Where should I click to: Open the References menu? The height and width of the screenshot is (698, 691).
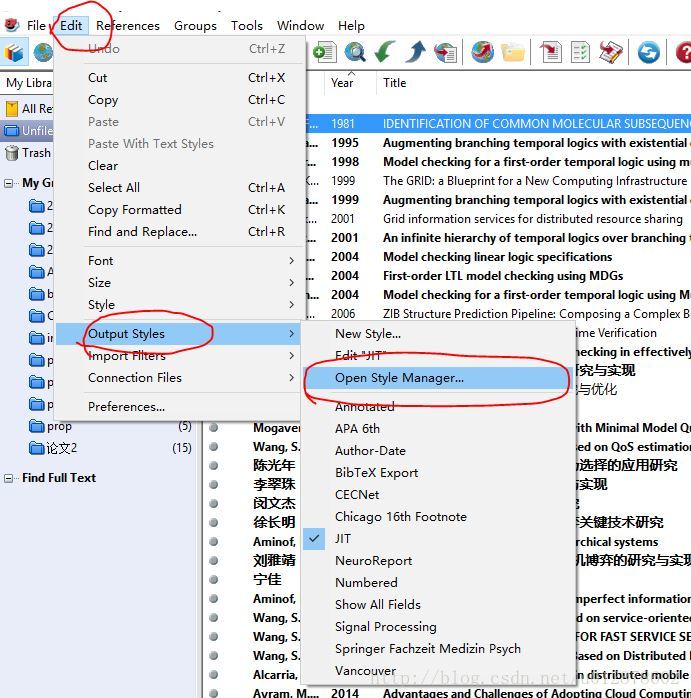pyautogui.click(x=128, y=25)
